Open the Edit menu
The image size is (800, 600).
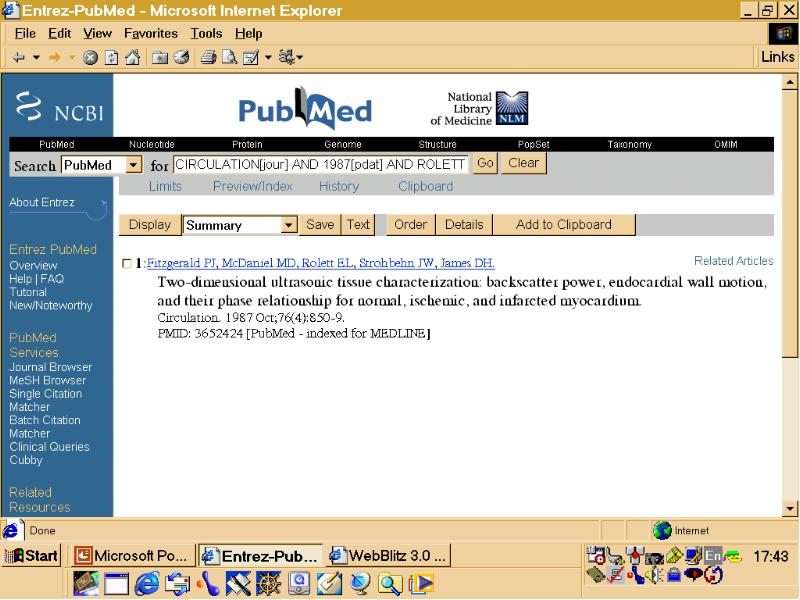pyautogui.click(x=60, y=34)
